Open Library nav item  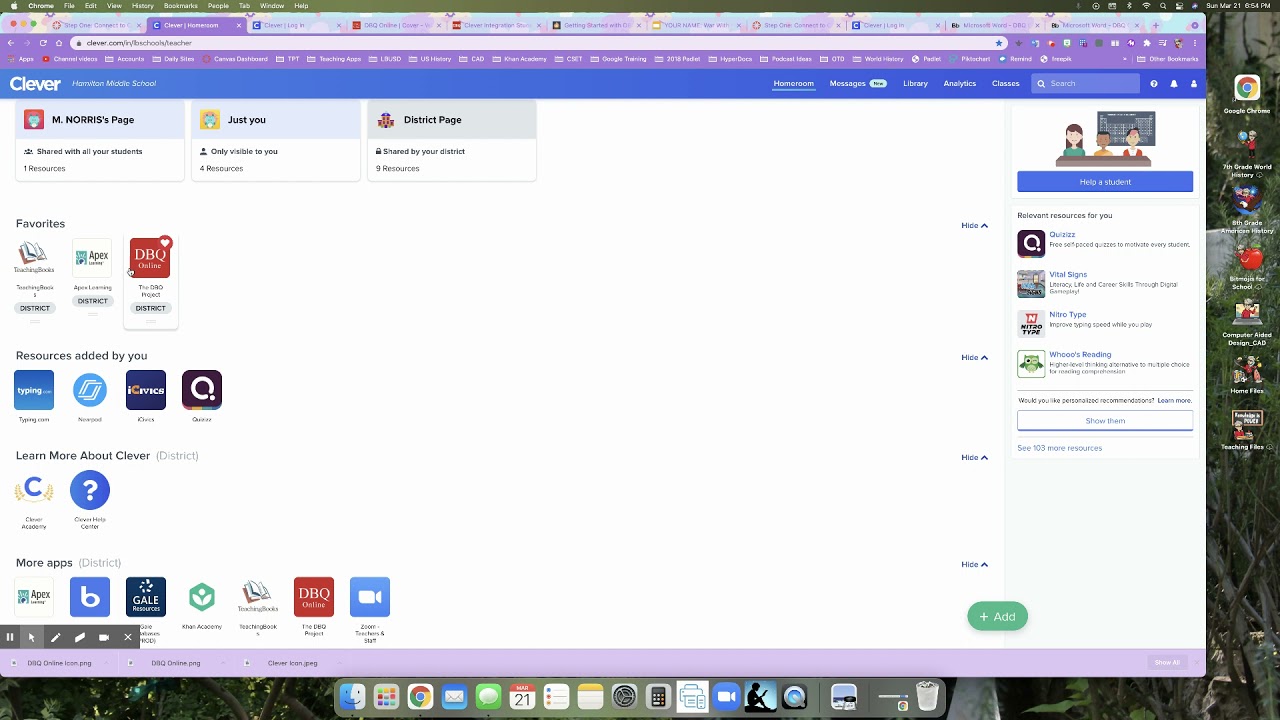(x=915, y=83)
